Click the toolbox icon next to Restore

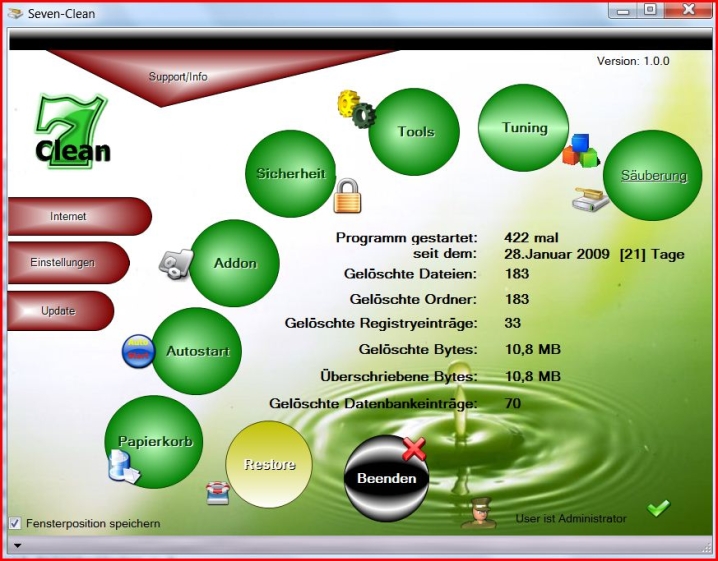pyautogui.click(x=217, y=493)
